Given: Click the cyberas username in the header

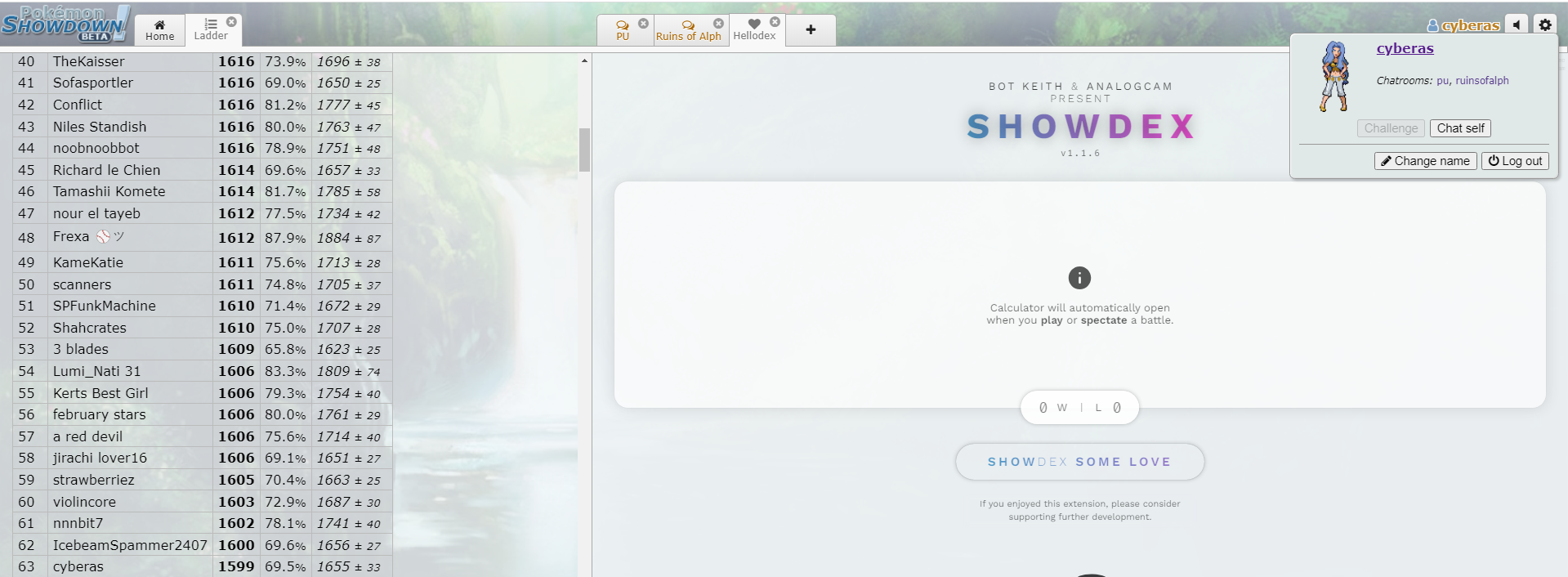Looking at the screenshot, I should (1469, 25).
